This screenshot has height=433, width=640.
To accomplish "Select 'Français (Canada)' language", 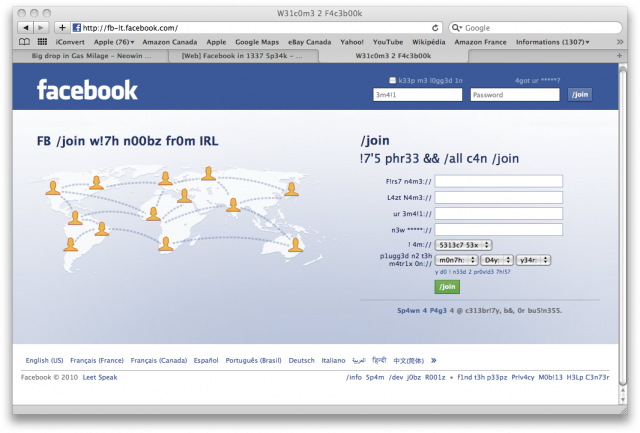I will point(159,360).
